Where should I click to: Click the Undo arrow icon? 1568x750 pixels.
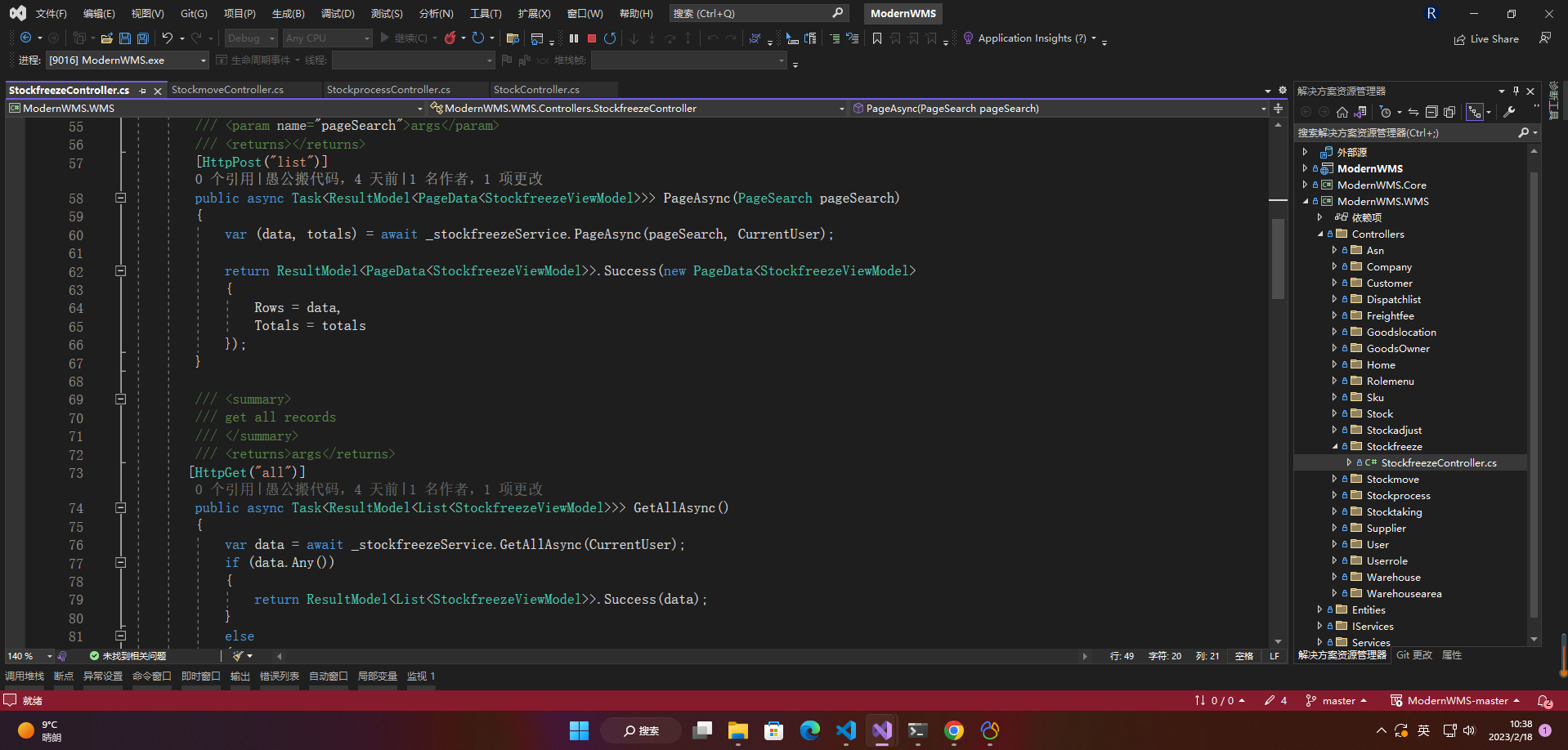click(168, 38)
